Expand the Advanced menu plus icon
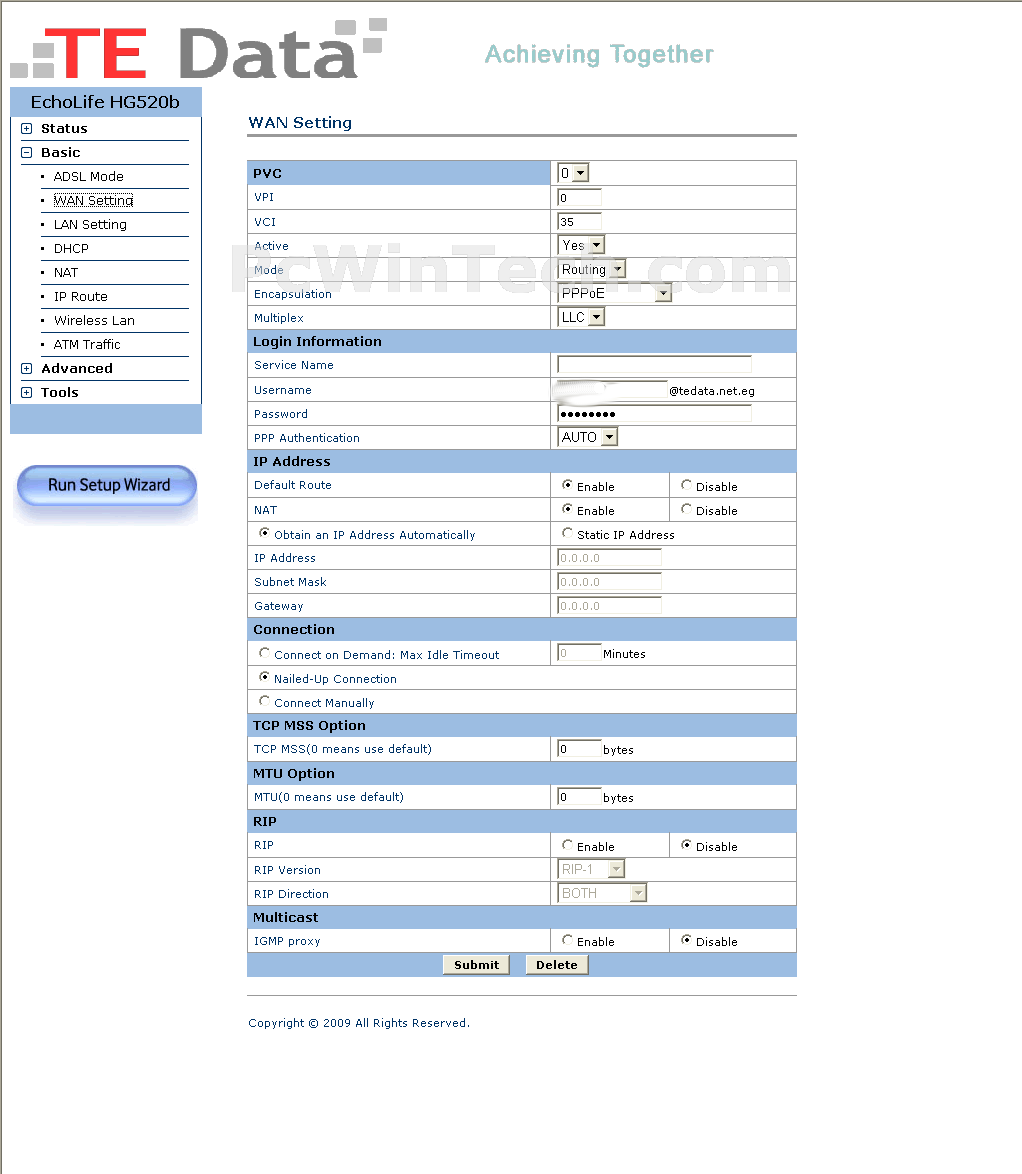 tap(27, 368)
